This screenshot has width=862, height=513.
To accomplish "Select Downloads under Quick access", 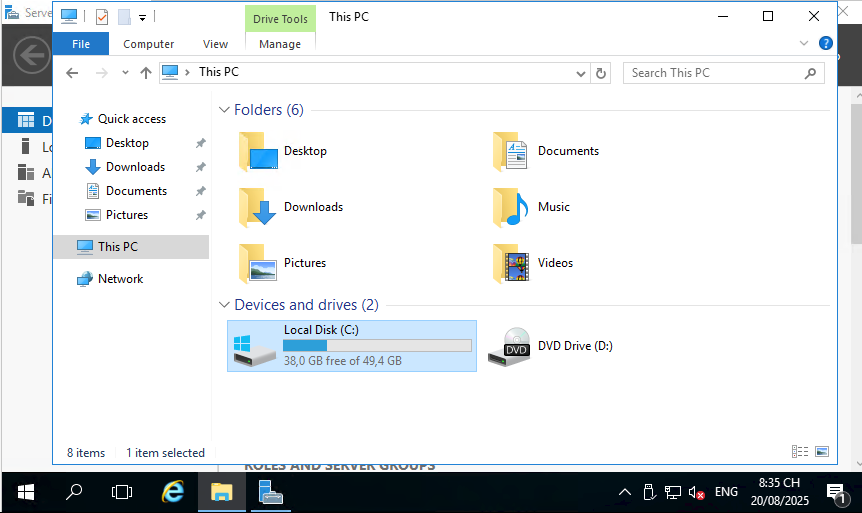I will coord(135,167).
